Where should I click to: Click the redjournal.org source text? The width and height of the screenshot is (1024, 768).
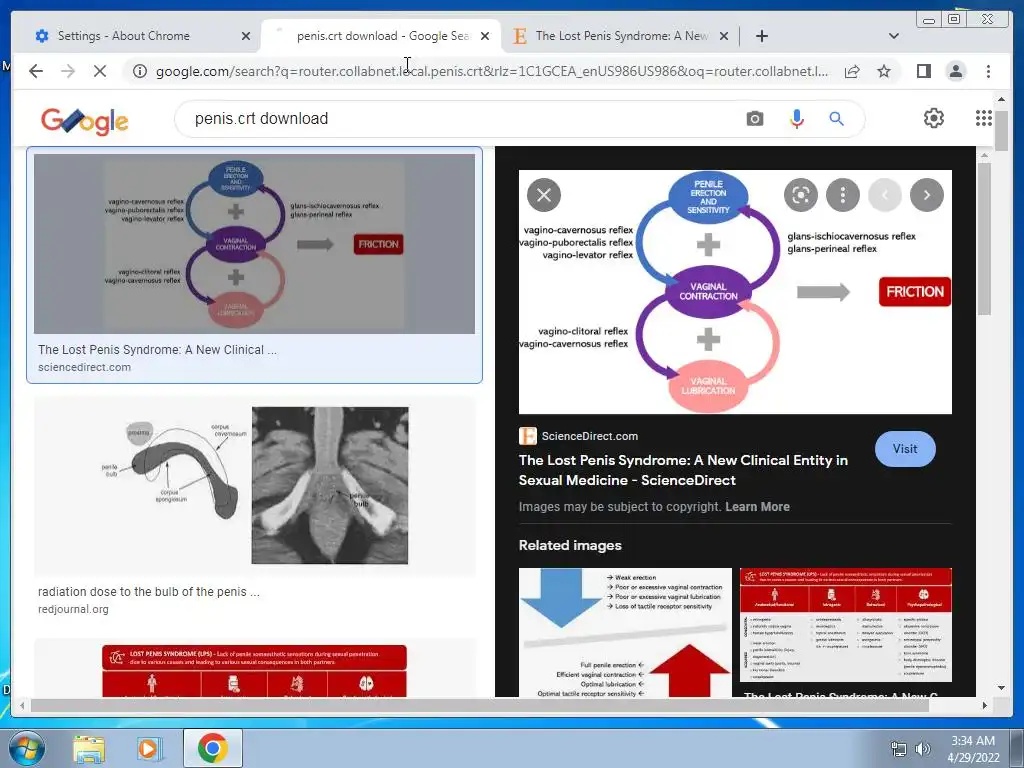point(73,609)
